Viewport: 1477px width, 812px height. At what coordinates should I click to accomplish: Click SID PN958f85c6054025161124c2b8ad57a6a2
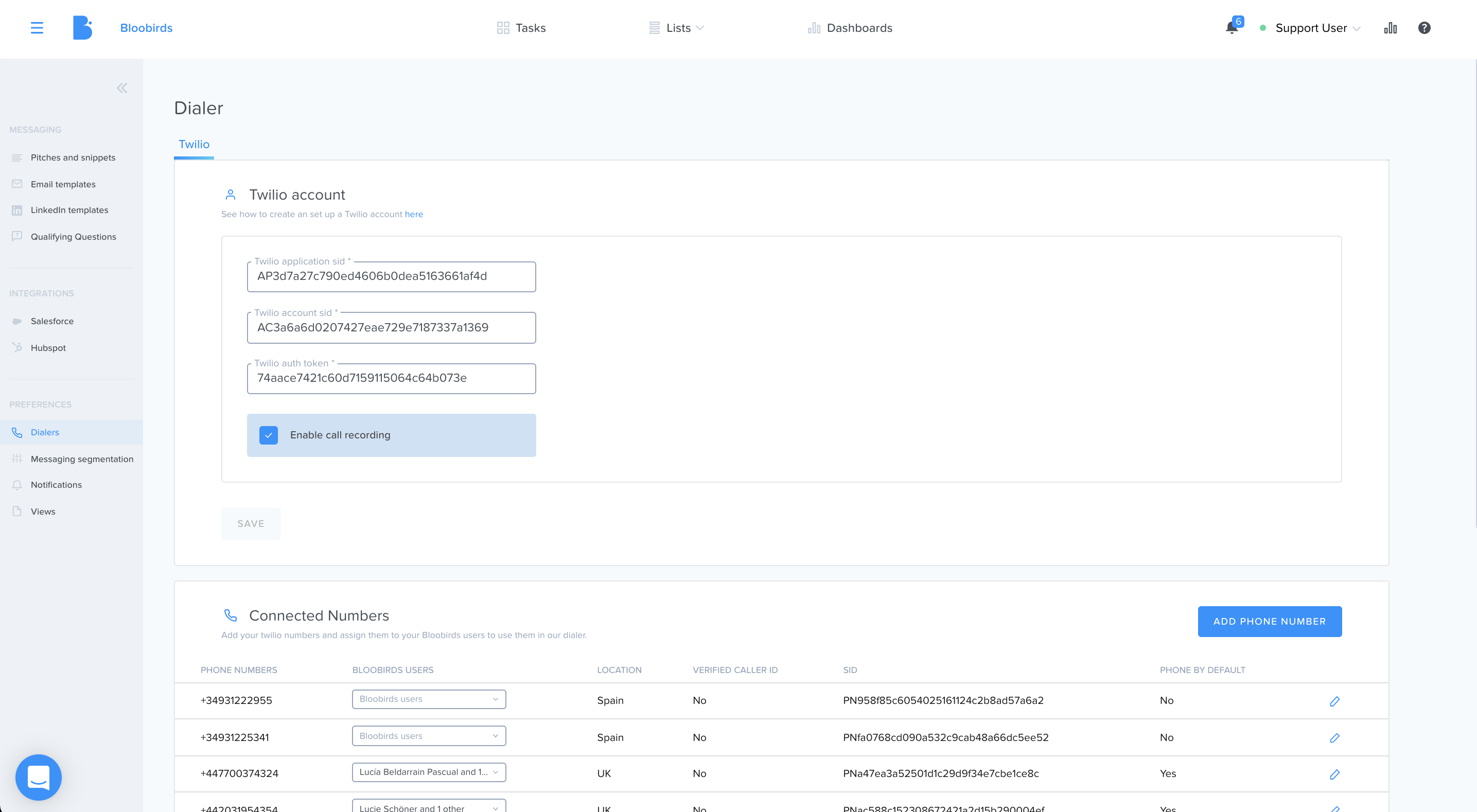[x=943, y=700]
